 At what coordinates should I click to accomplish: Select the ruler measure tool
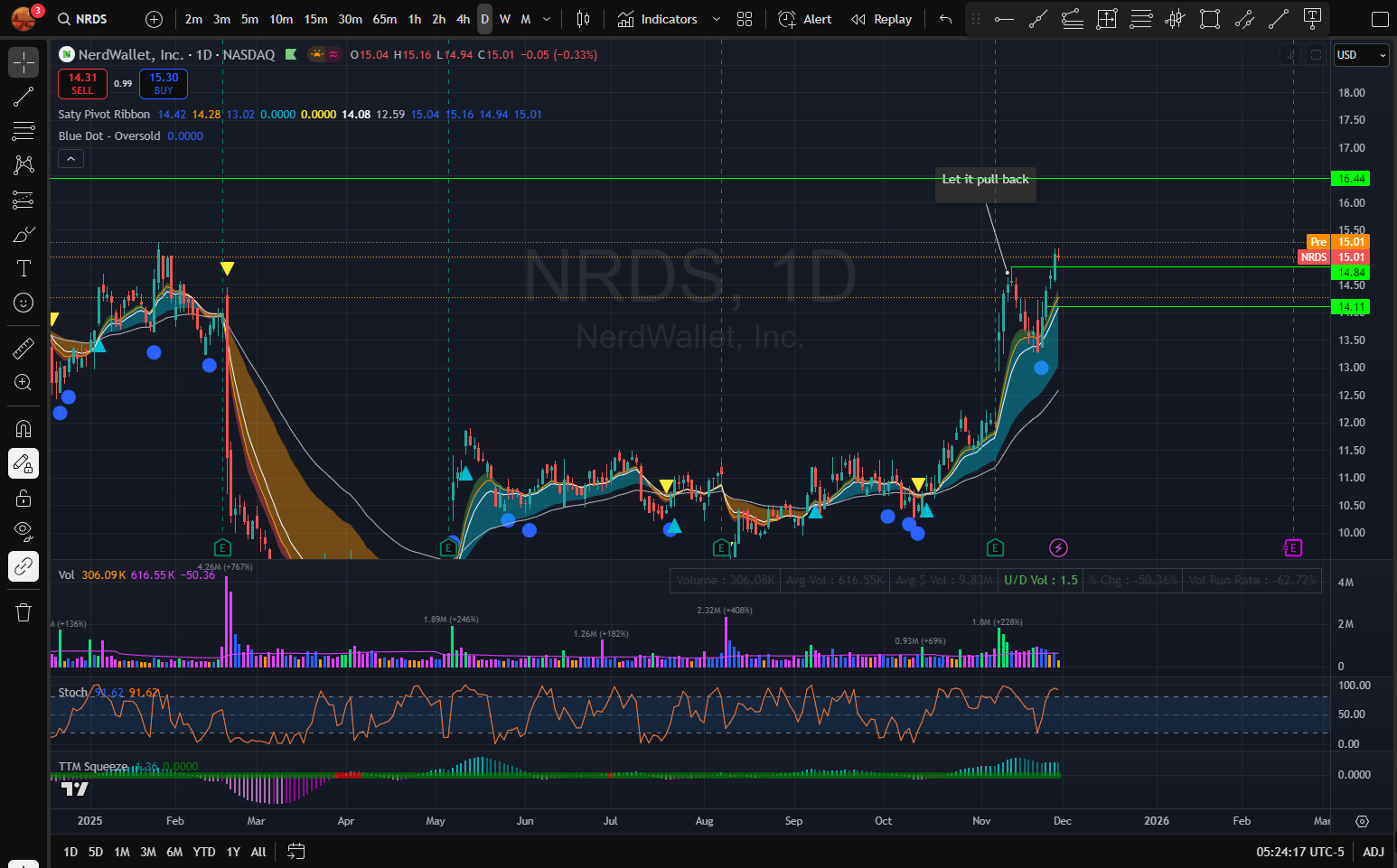pyautogui.click(x=23, y=348)
